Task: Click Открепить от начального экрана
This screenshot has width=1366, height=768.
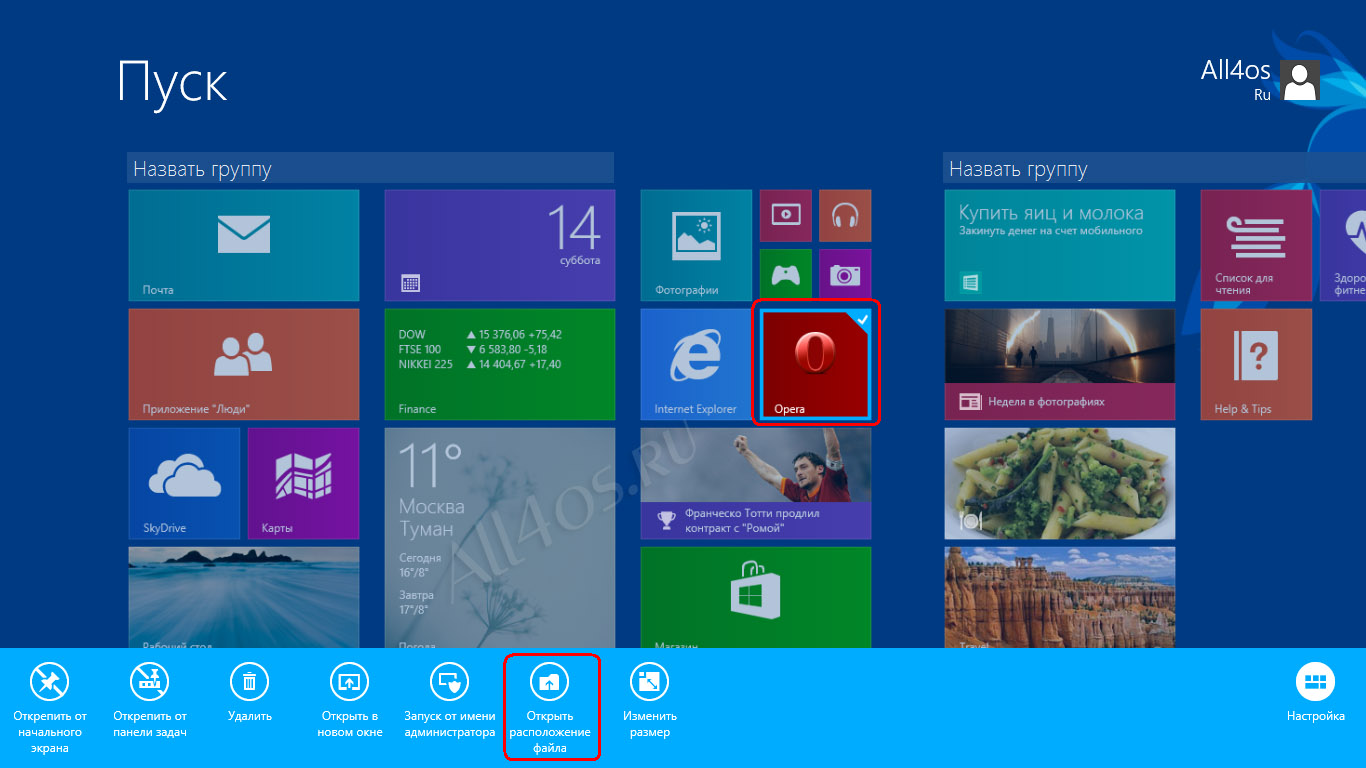Action: click(49, 706)
